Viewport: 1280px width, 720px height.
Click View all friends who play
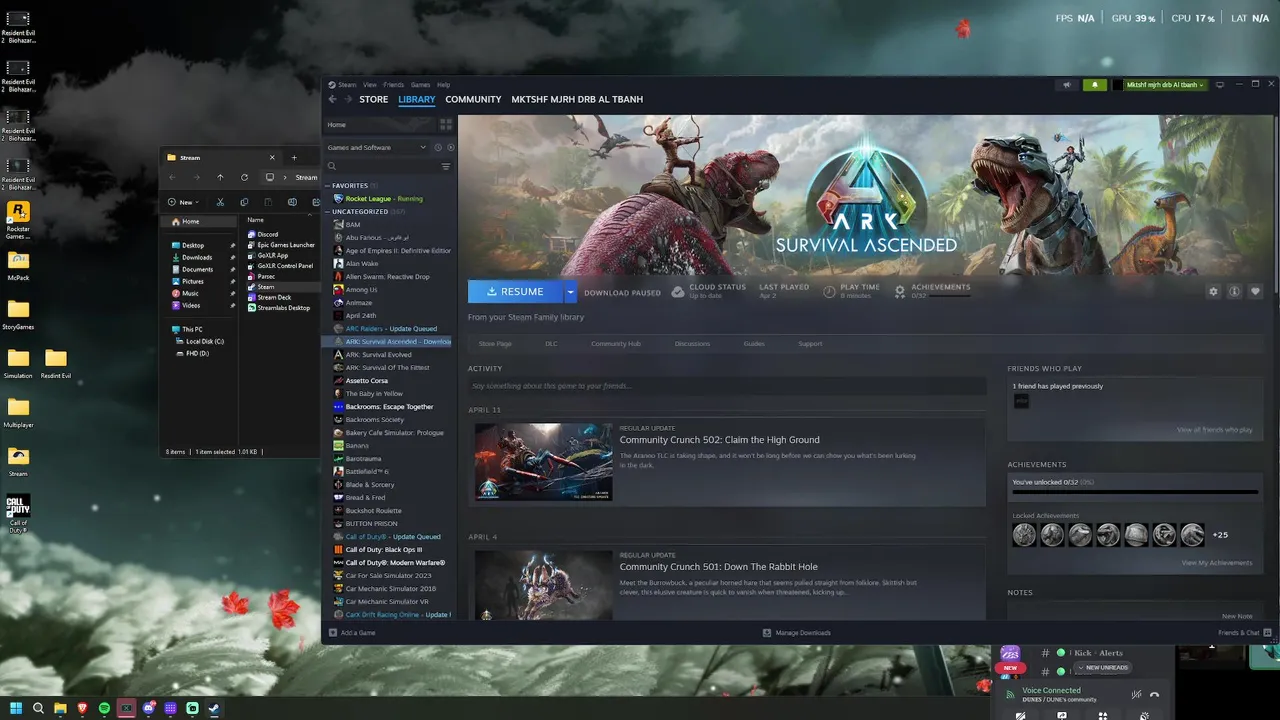pyautogui.click(x=1215, y=430)
